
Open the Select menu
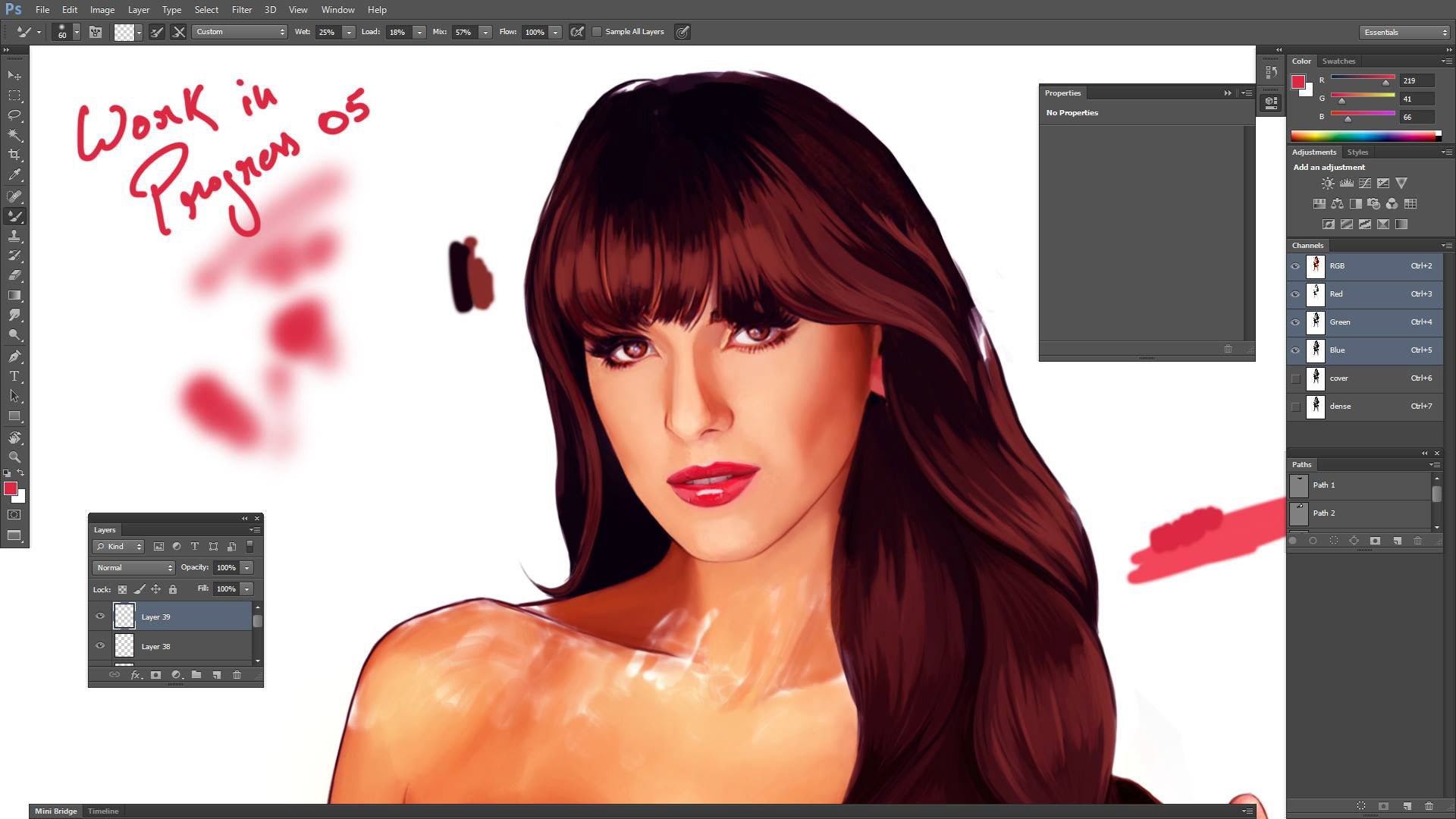206,10
